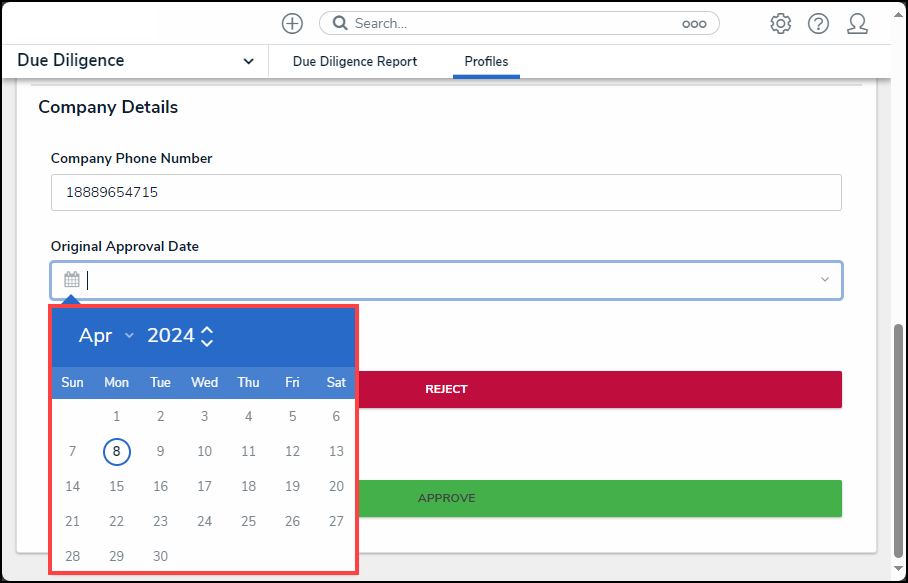Choose April 19 in the calendar

(292, 486)
